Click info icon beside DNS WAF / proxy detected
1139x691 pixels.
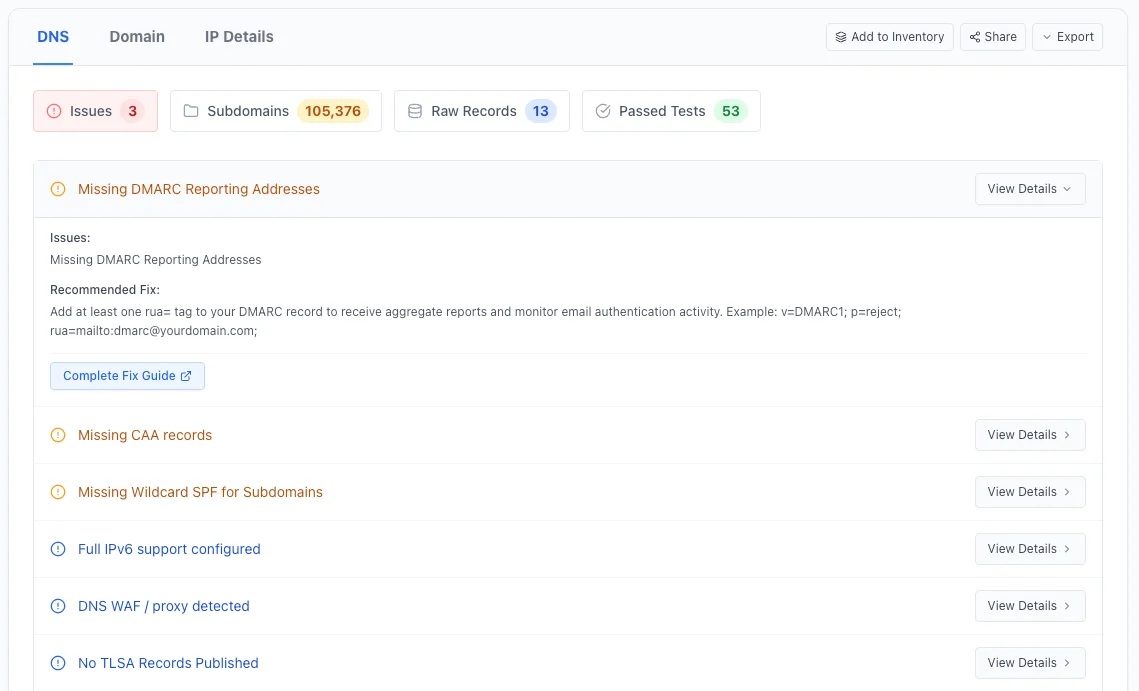pyautogui.click(x=58, y=606)
